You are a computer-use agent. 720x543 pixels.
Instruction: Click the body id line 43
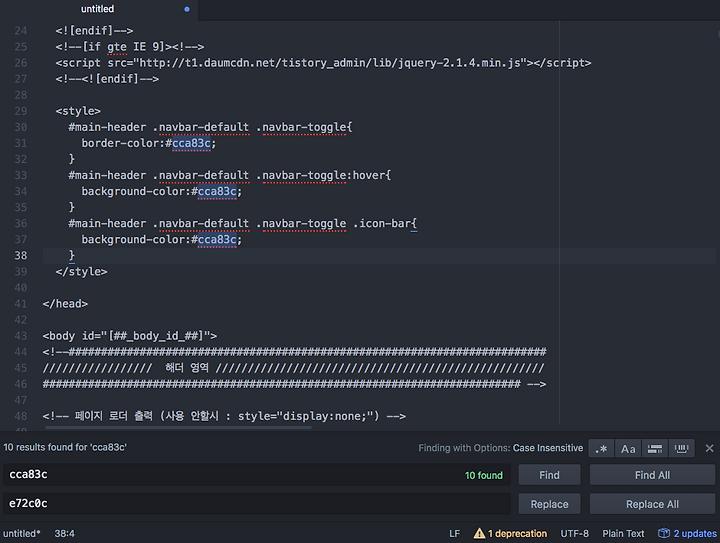[130, 336]
